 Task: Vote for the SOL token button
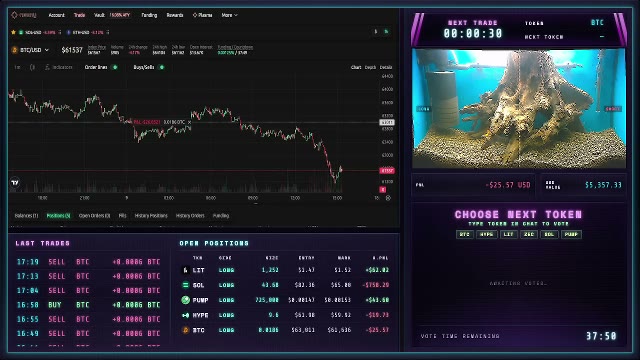pyautogui.click(x=549, y=234)
